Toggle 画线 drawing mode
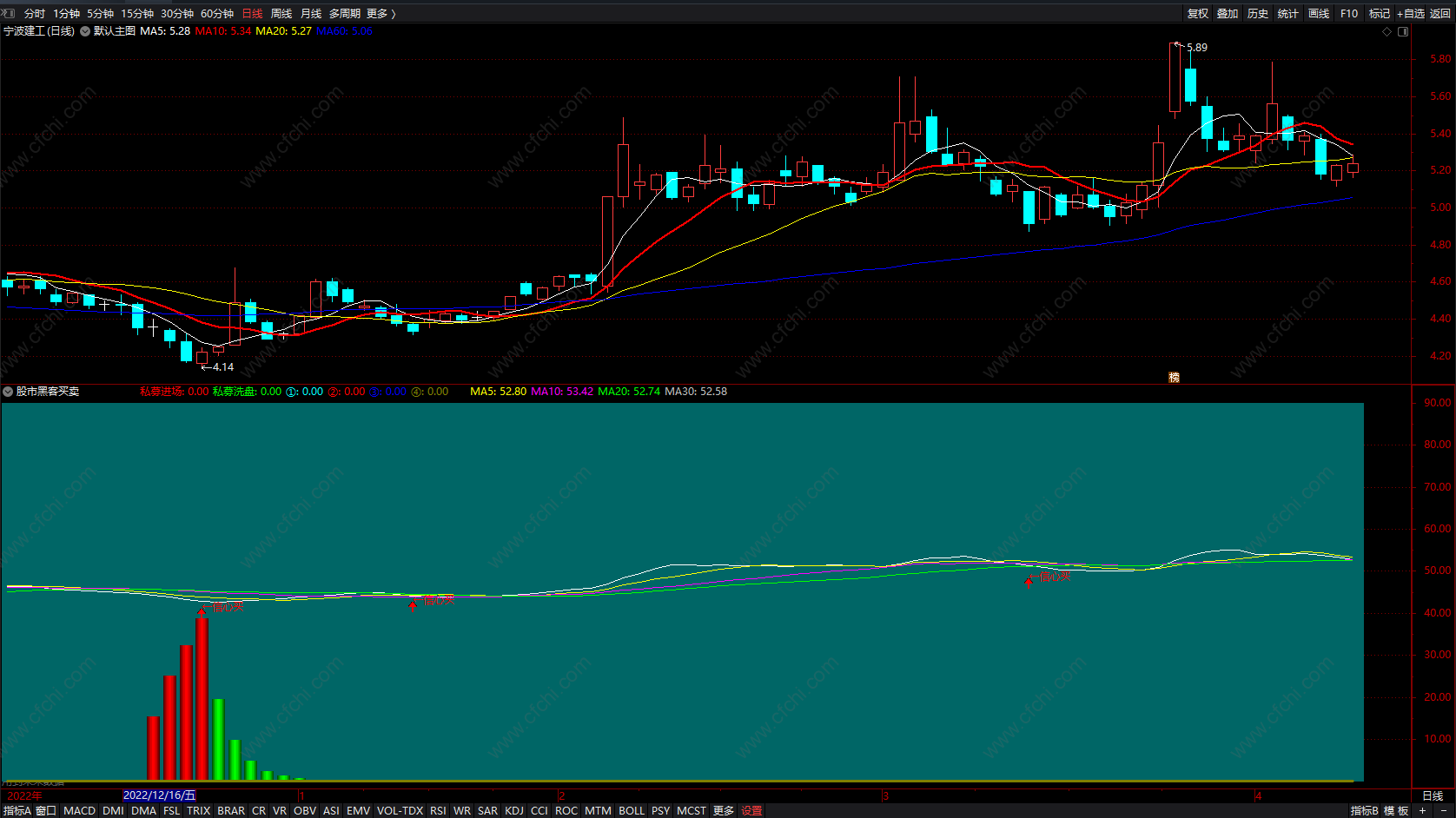Viewport: 1456px width, 818px height. 1319,13
